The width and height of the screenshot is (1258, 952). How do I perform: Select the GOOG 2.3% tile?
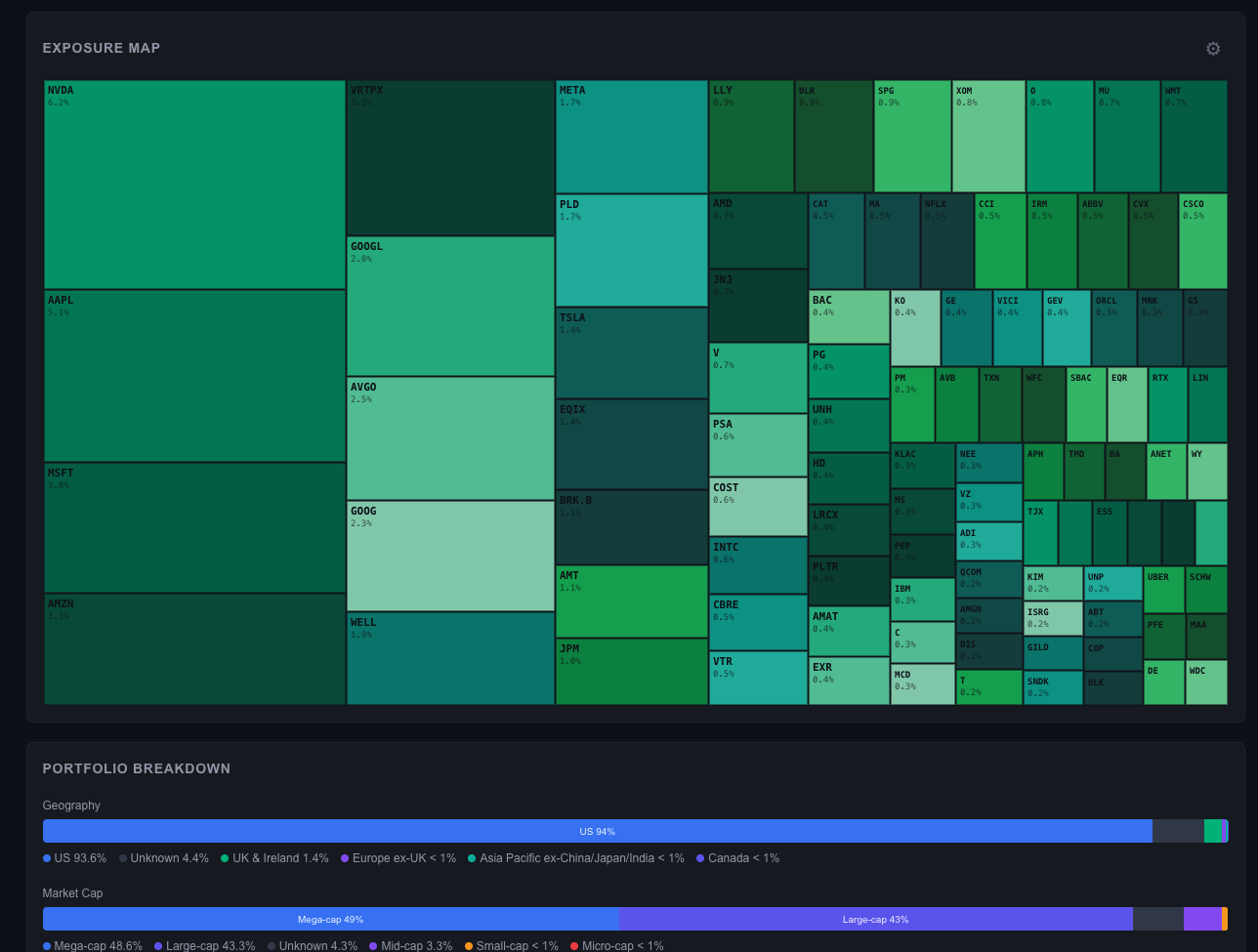pos(450,556)
